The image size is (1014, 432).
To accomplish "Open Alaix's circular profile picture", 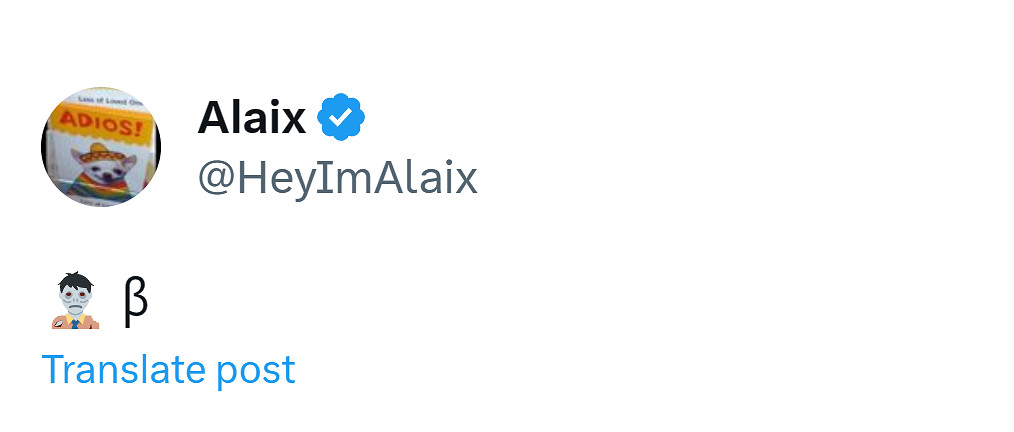I will [x=101, y=146].
